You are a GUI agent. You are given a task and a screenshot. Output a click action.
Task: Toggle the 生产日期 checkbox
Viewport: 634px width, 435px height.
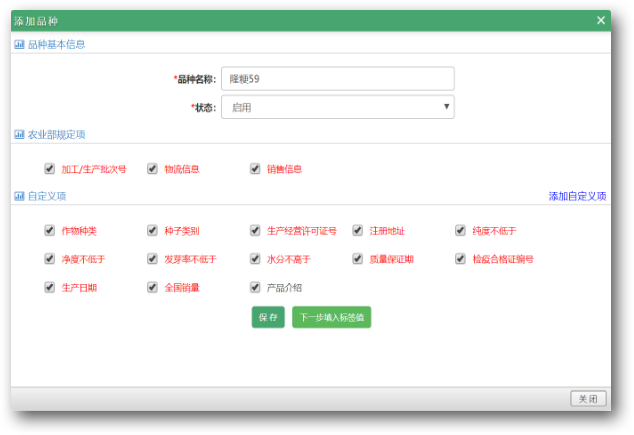click(49, 287)
